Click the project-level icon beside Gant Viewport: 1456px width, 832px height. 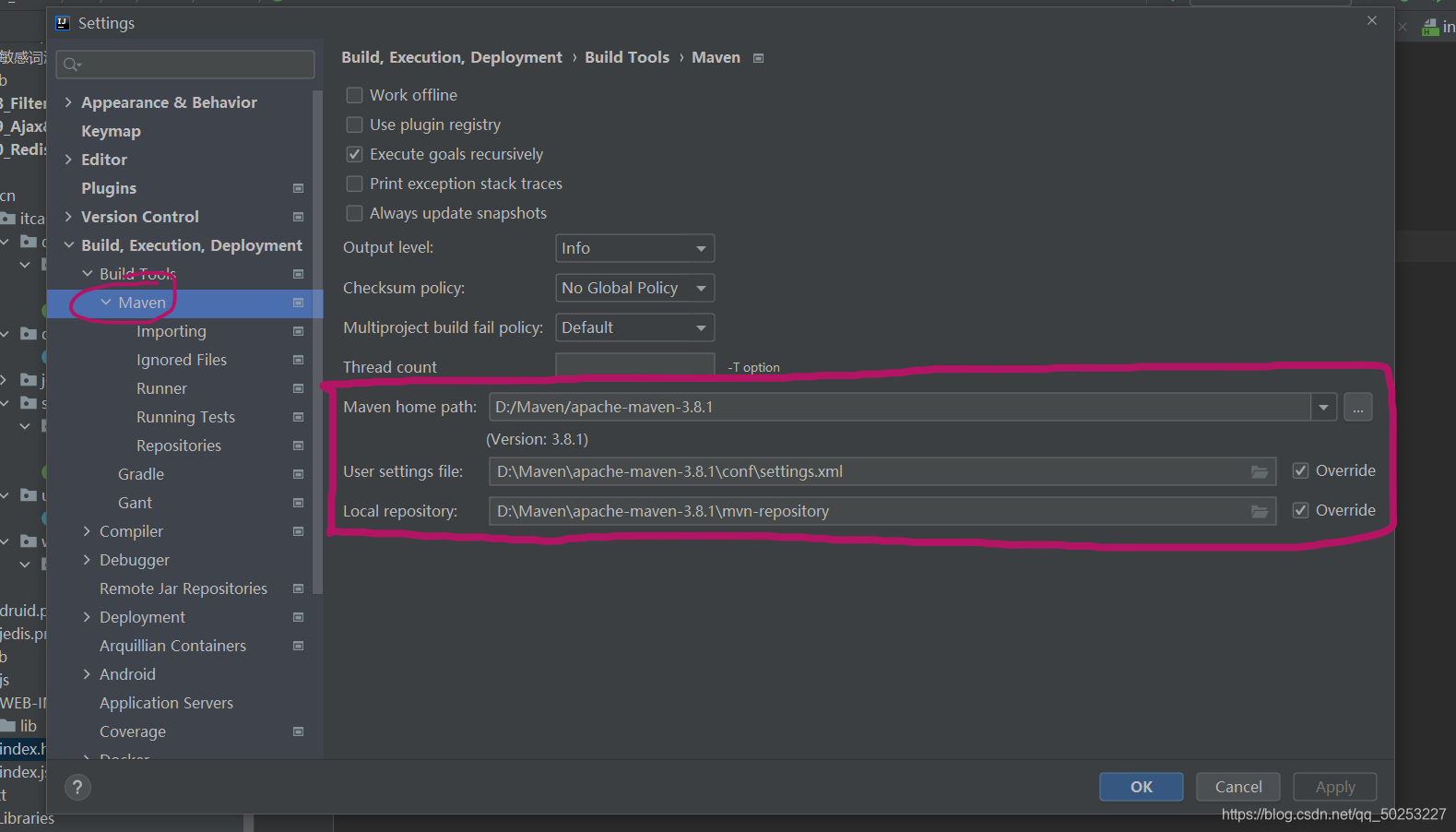[x=298, y=503]
